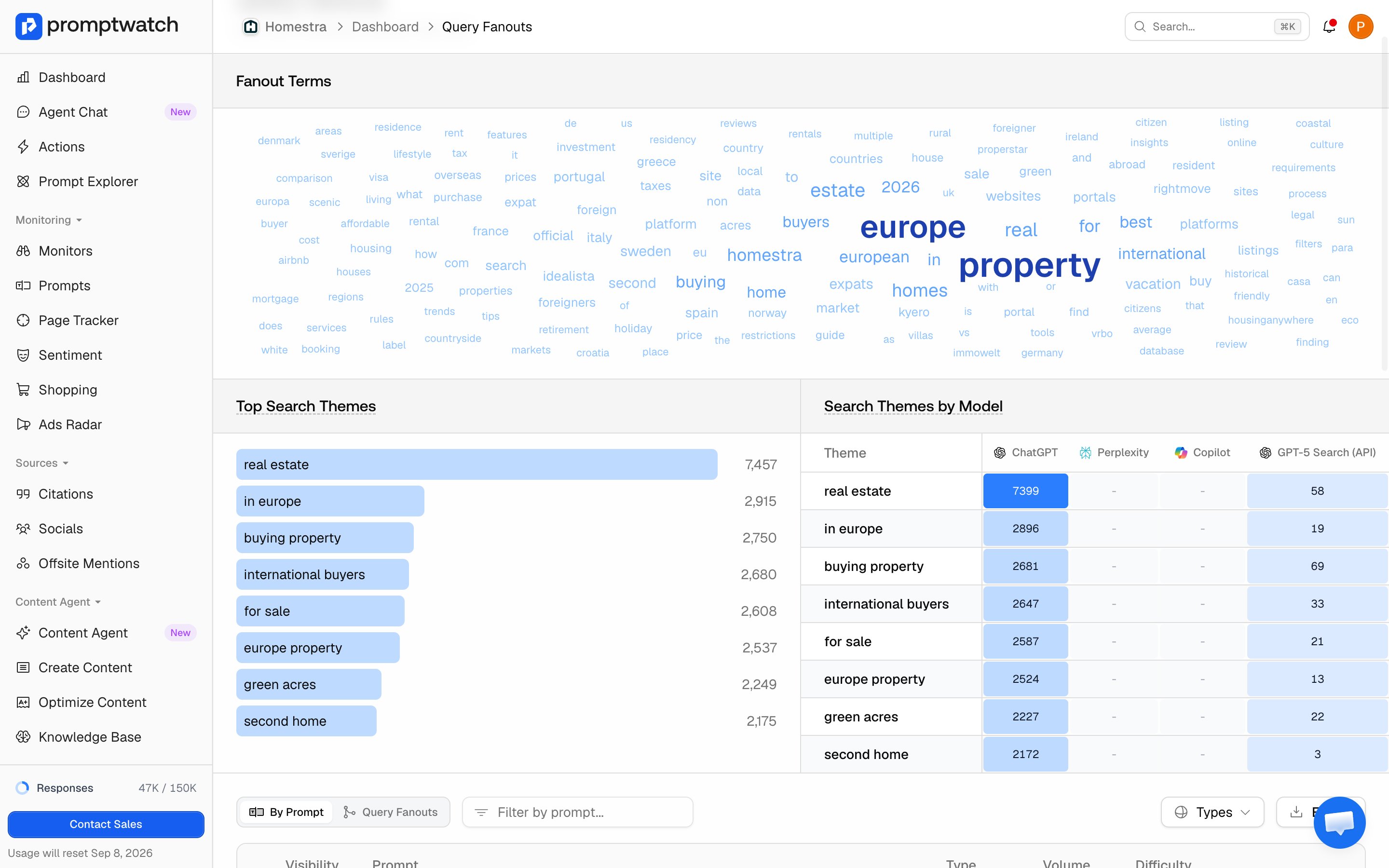
Task: Click the in europe theme bar
Action: point(330,501)
